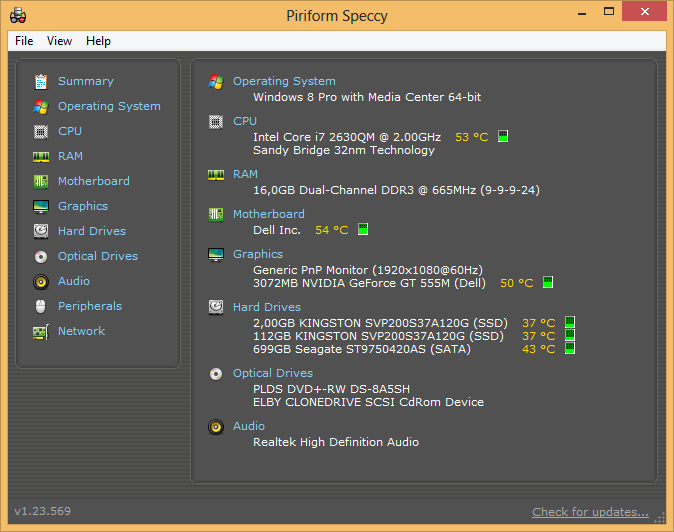Screen dimensions: 674x532
Task: Click the Hard Drives heading link in summary
Action: [267, 307]
